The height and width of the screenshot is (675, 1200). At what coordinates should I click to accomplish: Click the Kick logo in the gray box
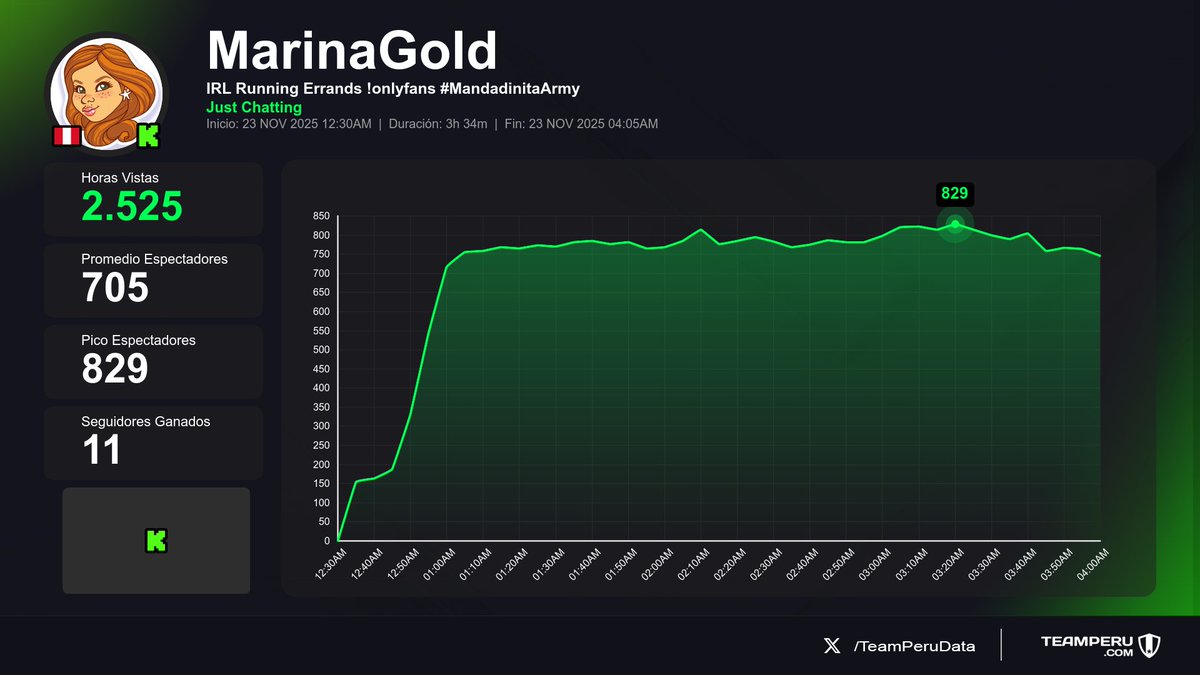(x=156, y=541)
